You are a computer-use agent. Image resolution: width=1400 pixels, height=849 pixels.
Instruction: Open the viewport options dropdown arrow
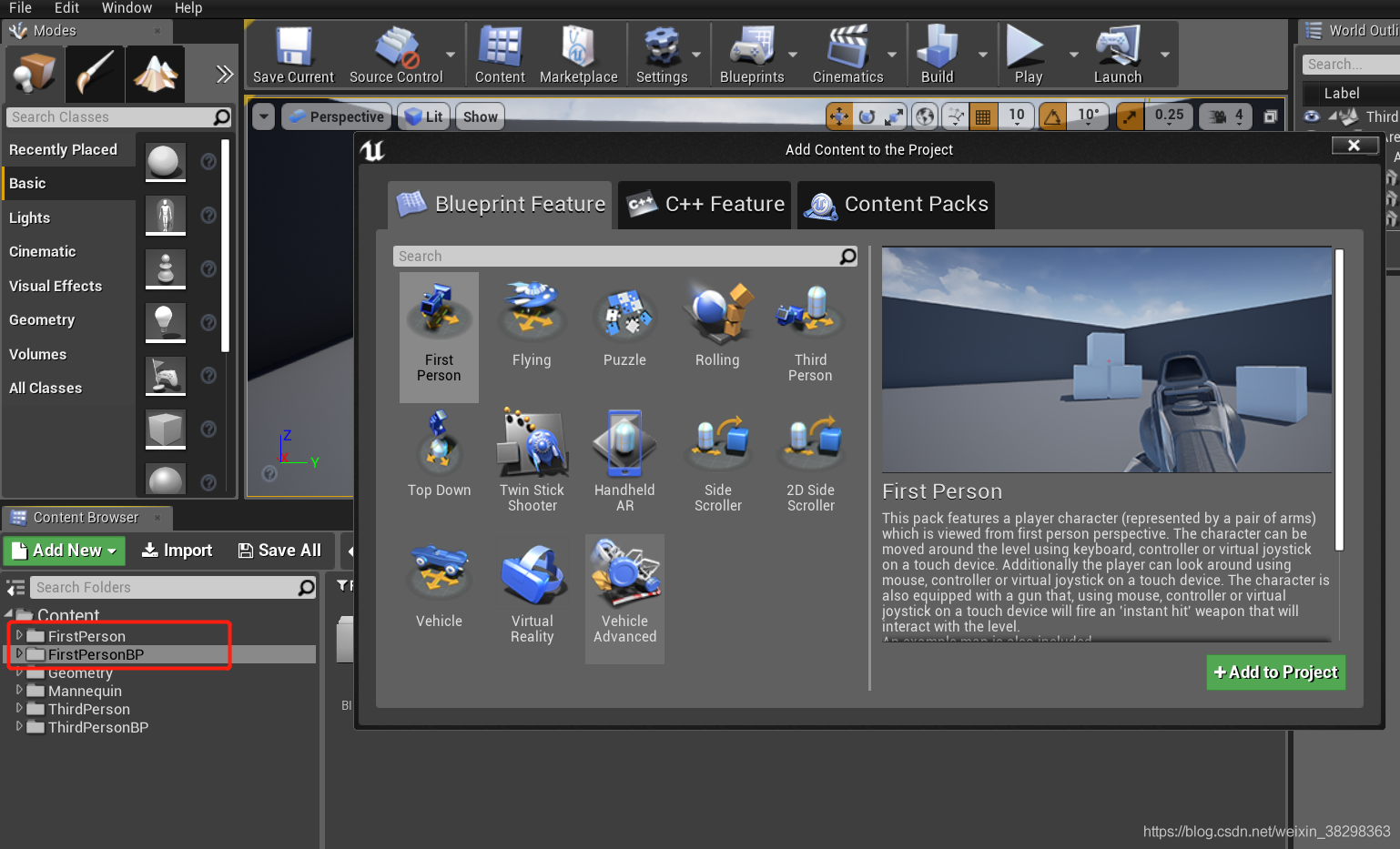[x=263, y=116]
